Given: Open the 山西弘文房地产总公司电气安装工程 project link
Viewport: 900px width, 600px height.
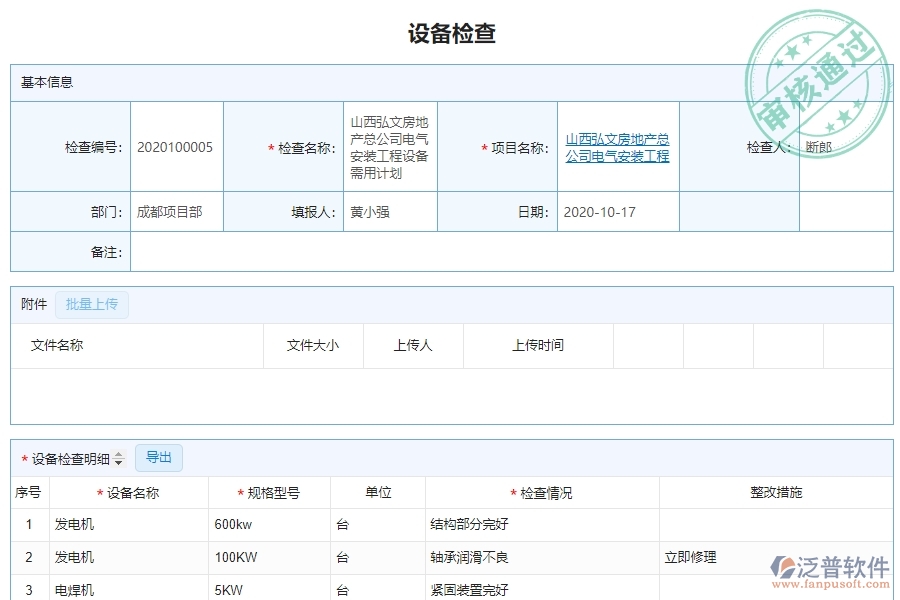Looking at the screenshot, I should click(617, 147).
